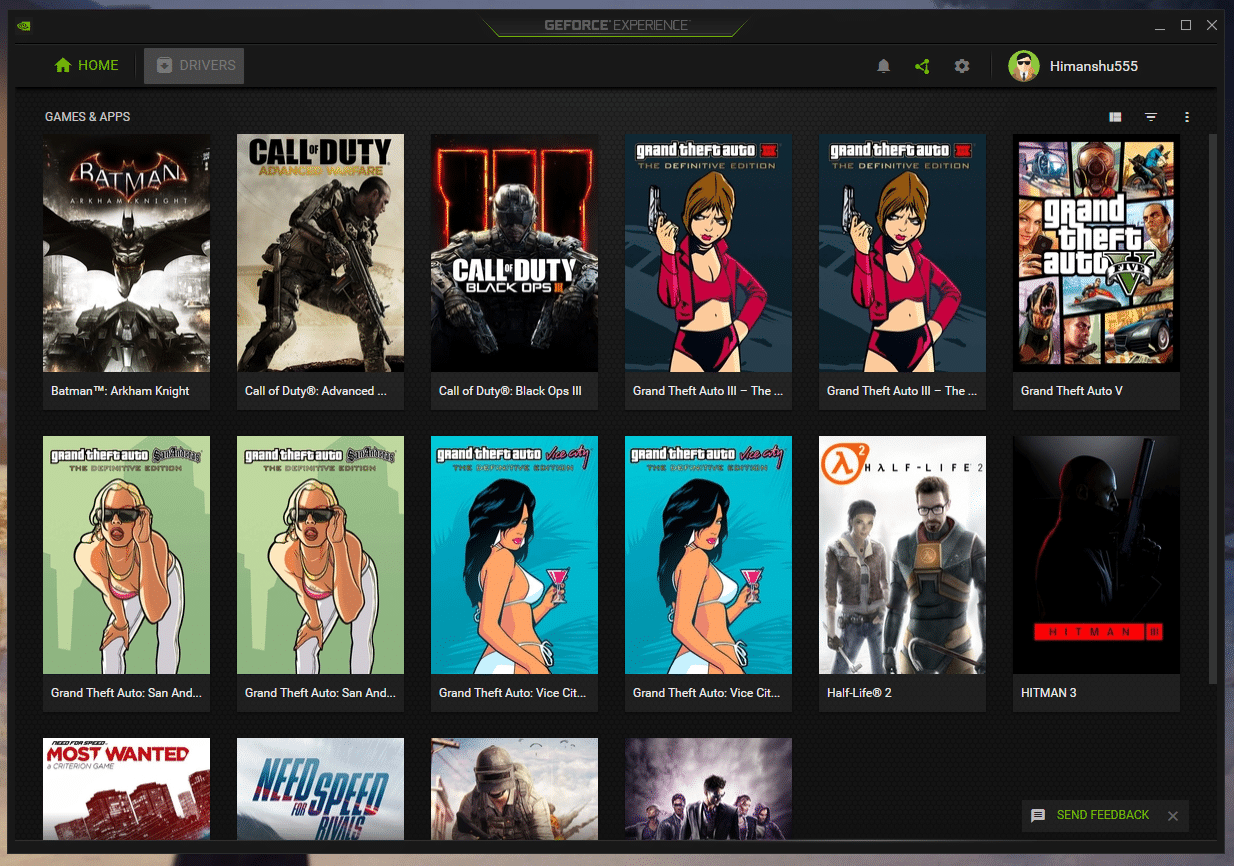Switch to the DRIVERS tab
This screenshot has height=866, width=1234.
(194, 66)
